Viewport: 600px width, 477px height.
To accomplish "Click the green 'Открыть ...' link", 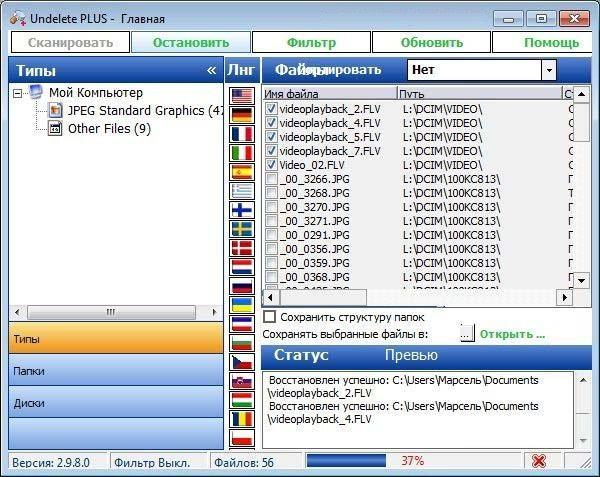I will point(512,334).
